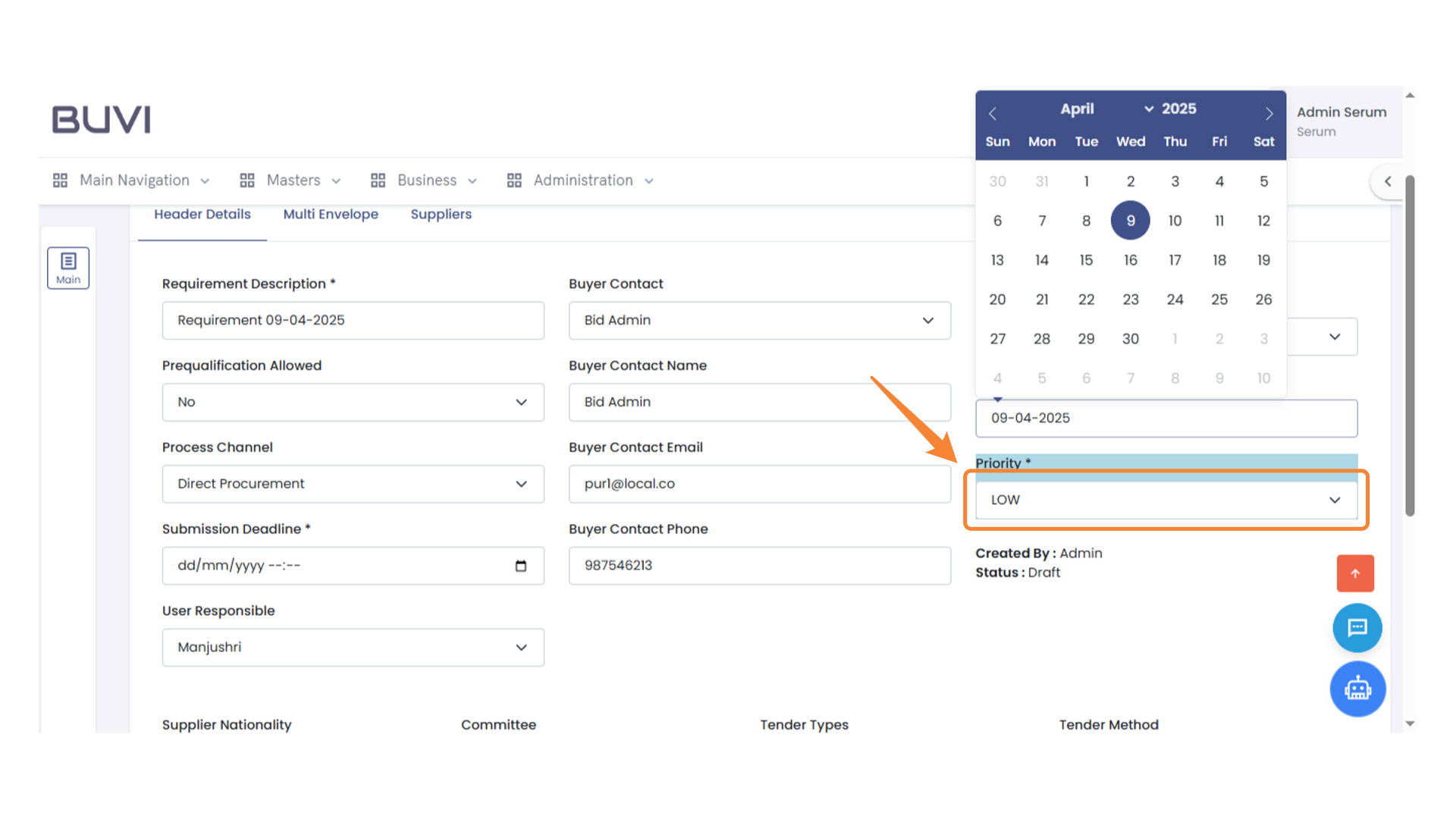Switch to the Multi Envelope tab
Image resolution: width=1456 pixels, height=819 pixels.
coord(331,214)
